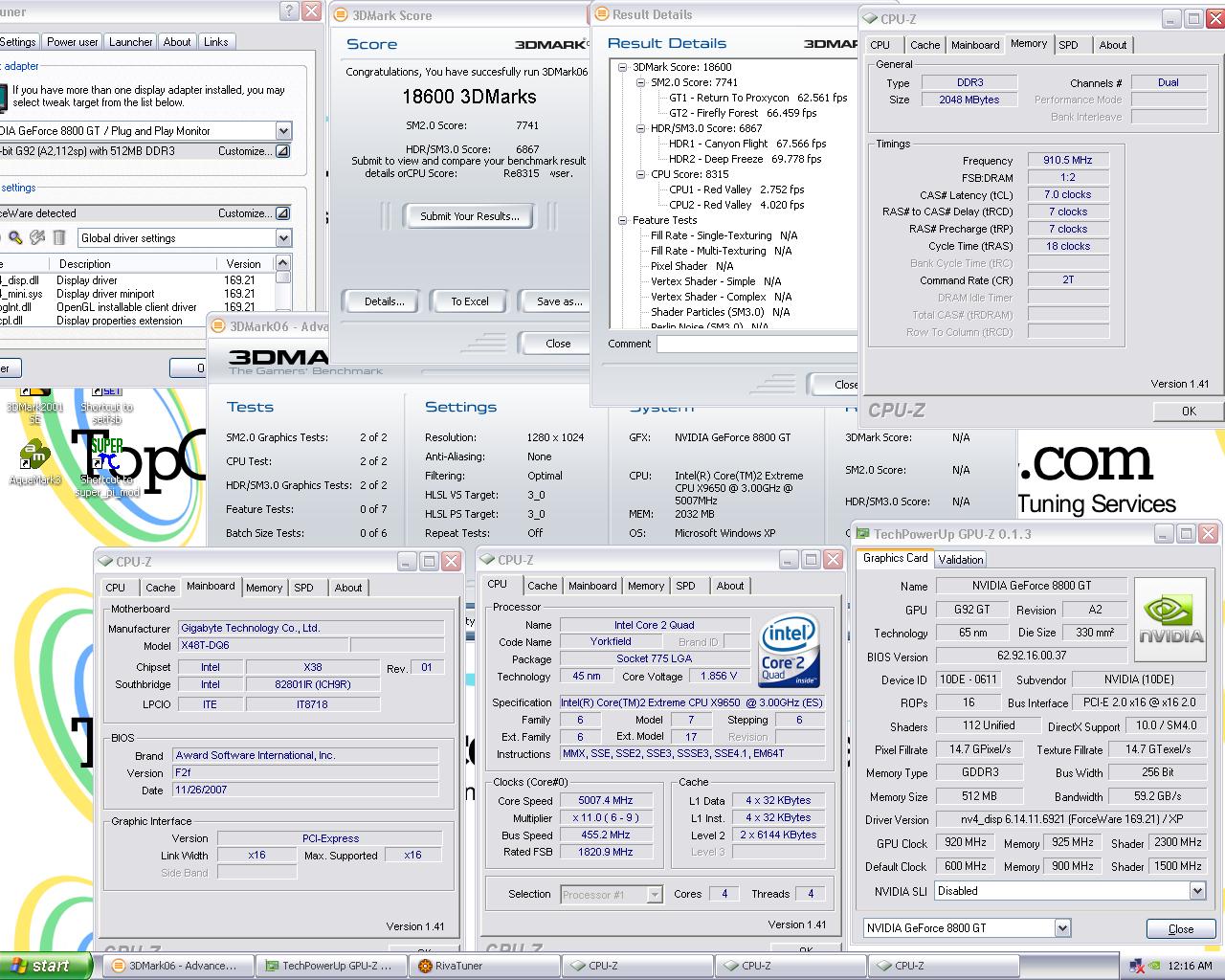Collapse the CPU Score: 8315 node

click(x=641, y=174)
